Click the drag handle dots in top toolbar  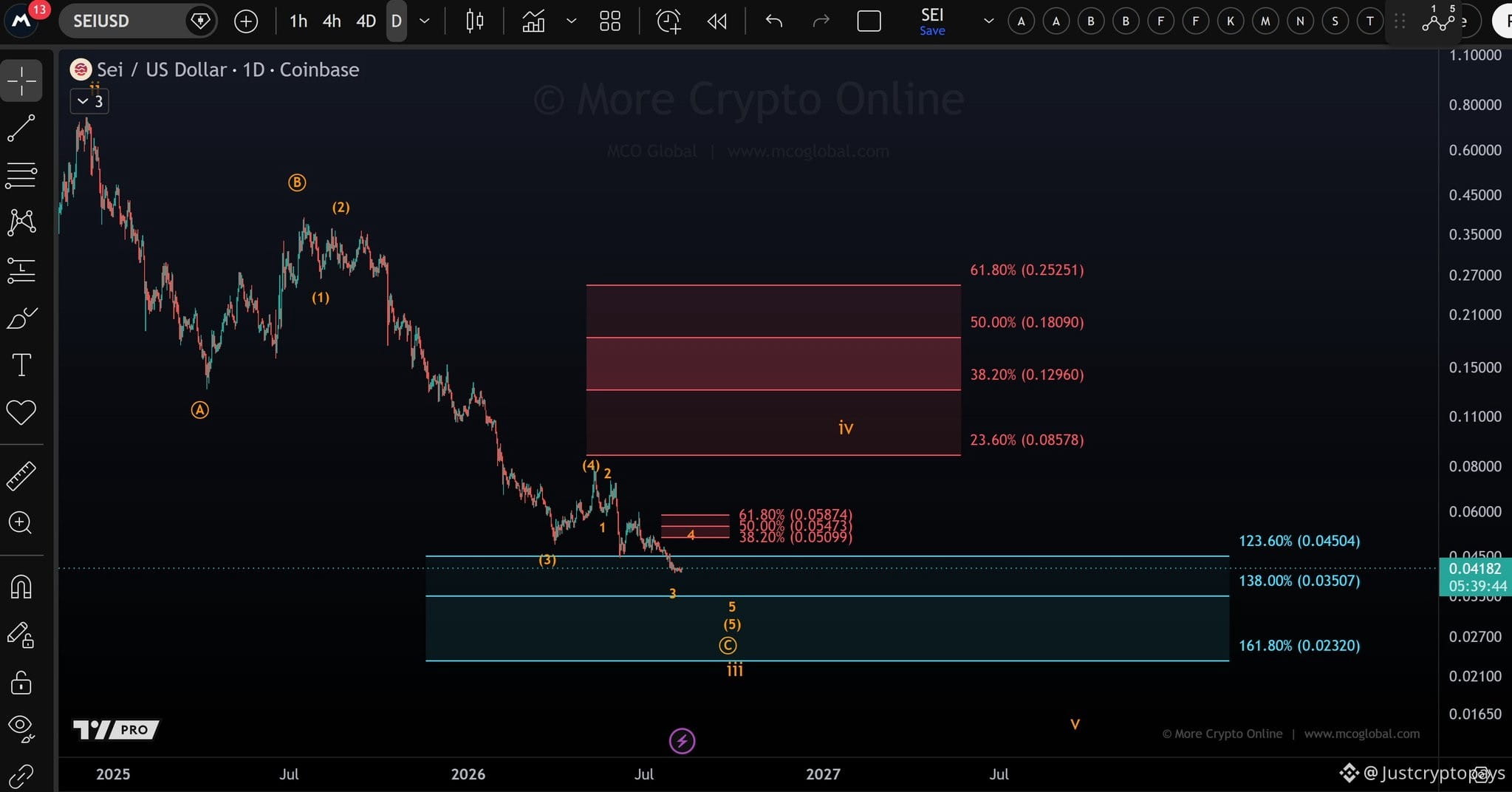click(1399, 21)
